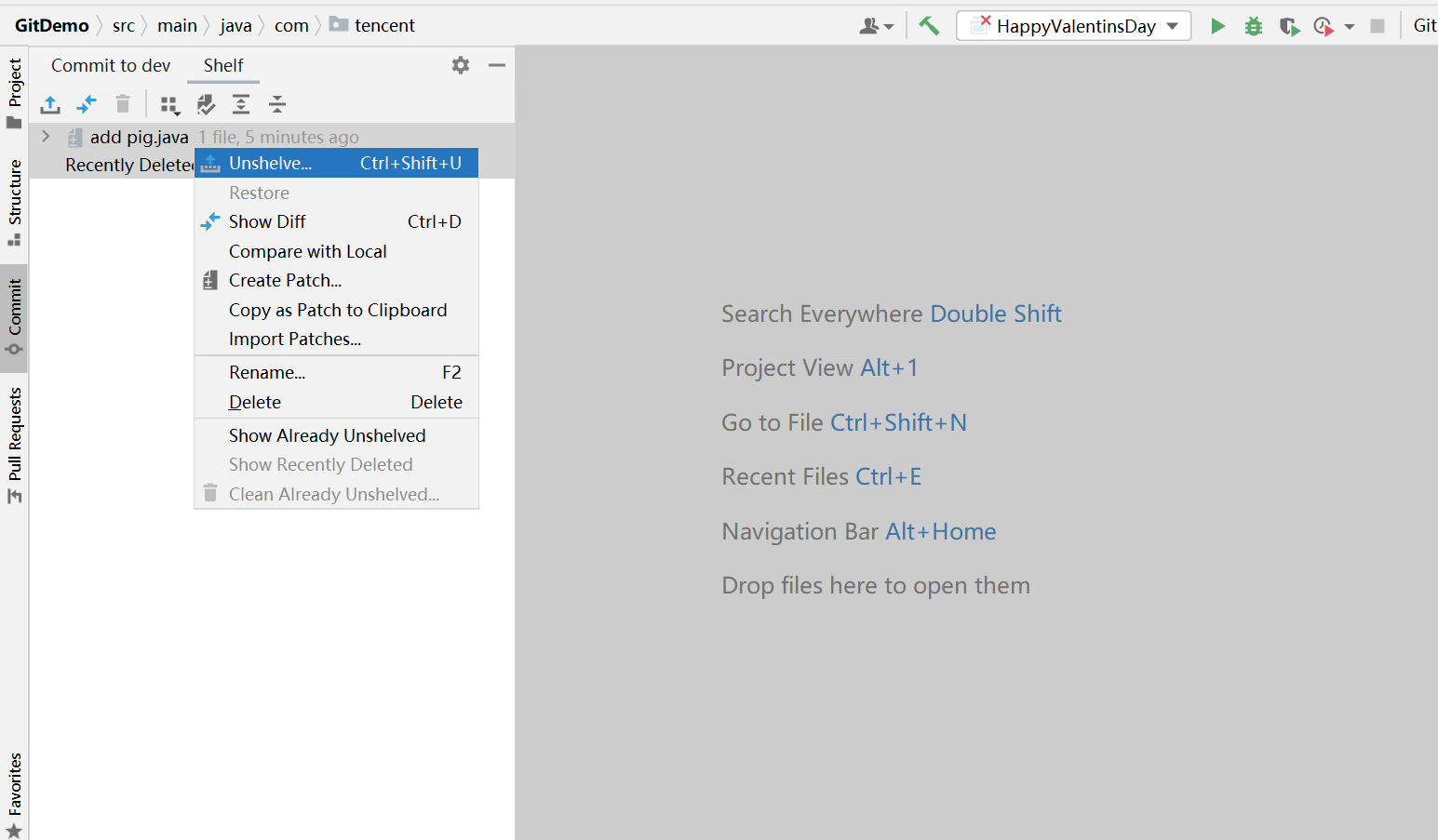Select the Unshelve icon in Shelf toolbar

pyautogui.click(x=49, y=104)
